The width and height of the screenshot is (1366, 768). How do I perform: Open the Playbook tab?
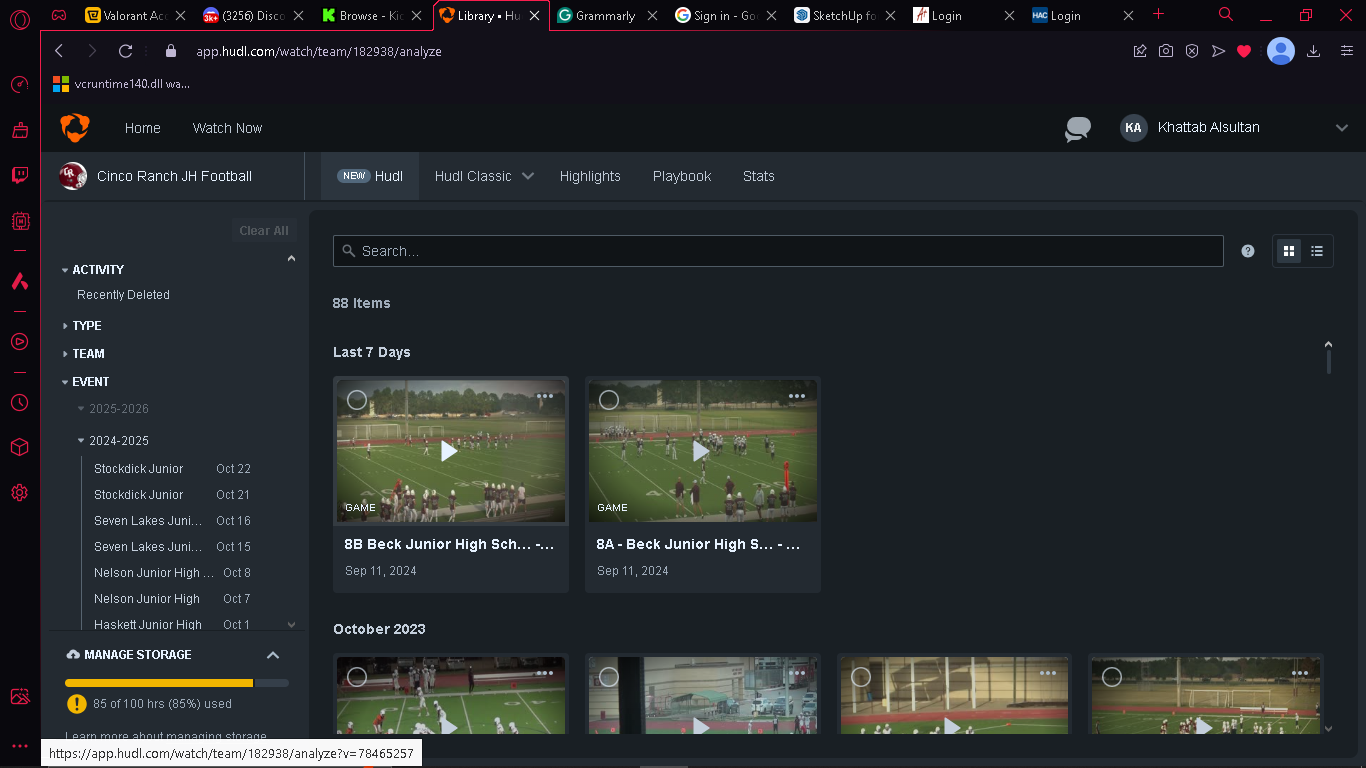[x=682, y=176]
